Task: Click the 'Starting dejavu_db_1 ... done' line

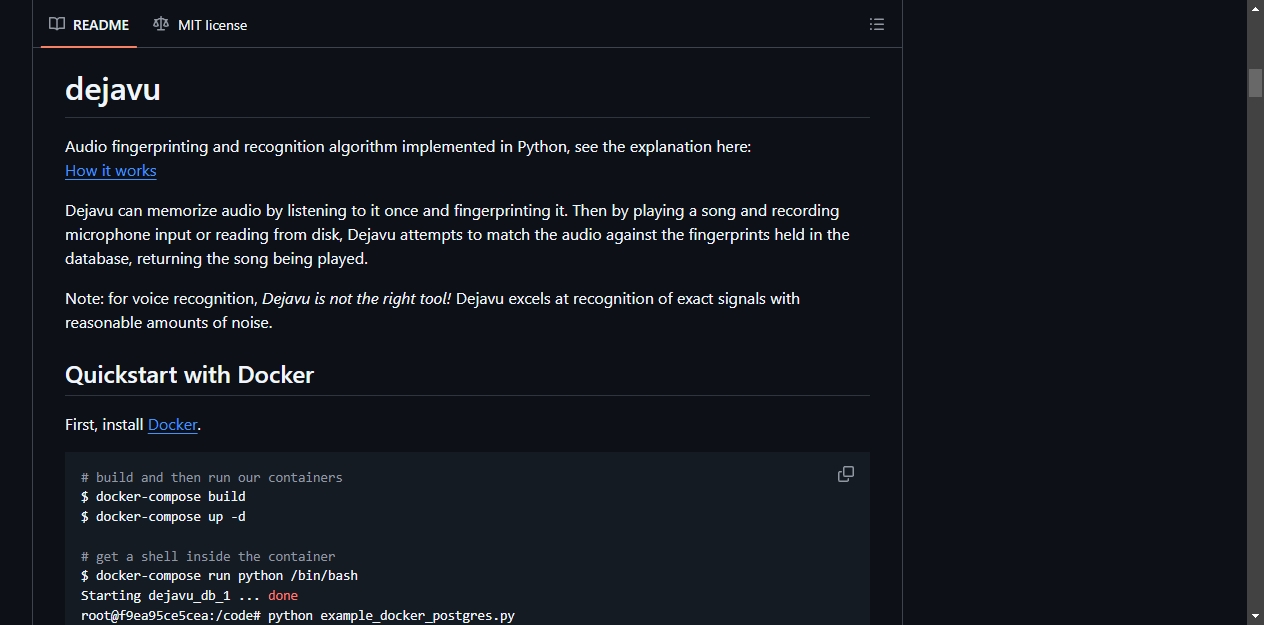Action: [189, 595]
